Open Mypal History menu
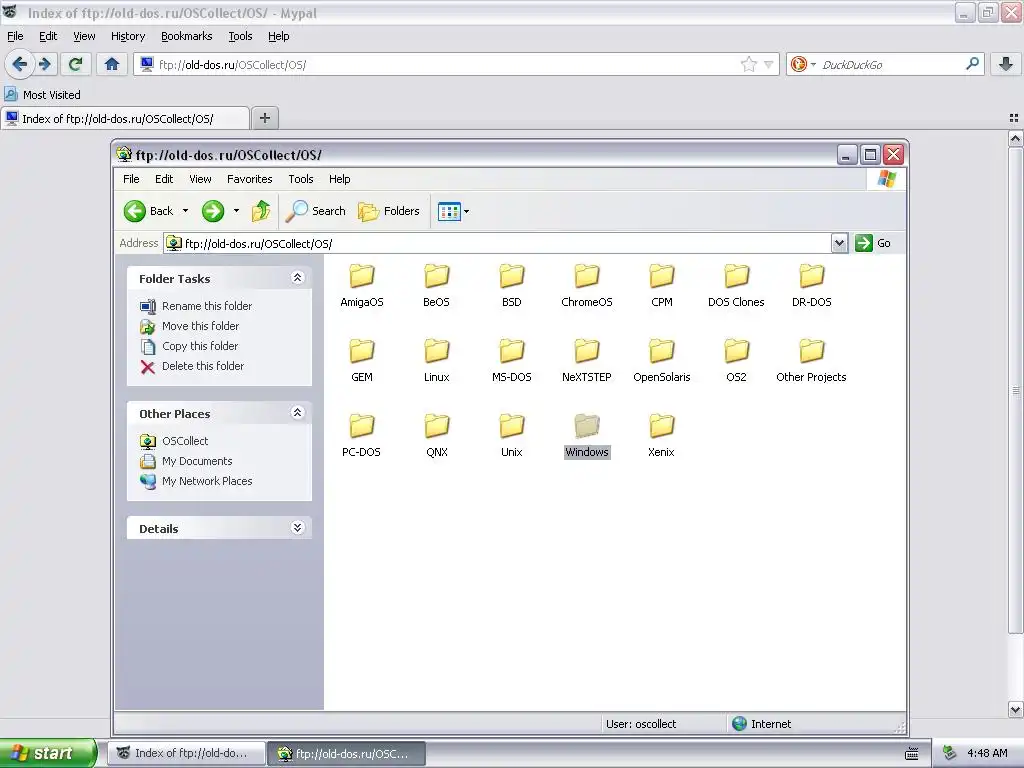This screenshot has width=1024, height=768. click(x=128, y=37)
